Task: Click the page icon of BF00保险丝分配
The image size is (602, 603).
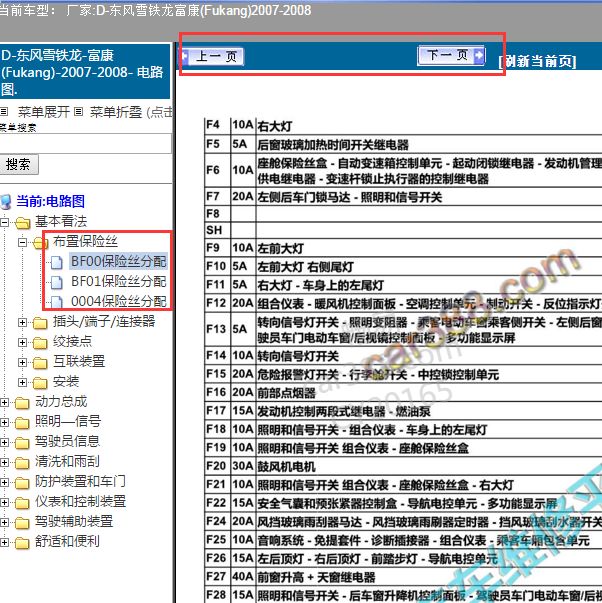Action: coord(57,262)
